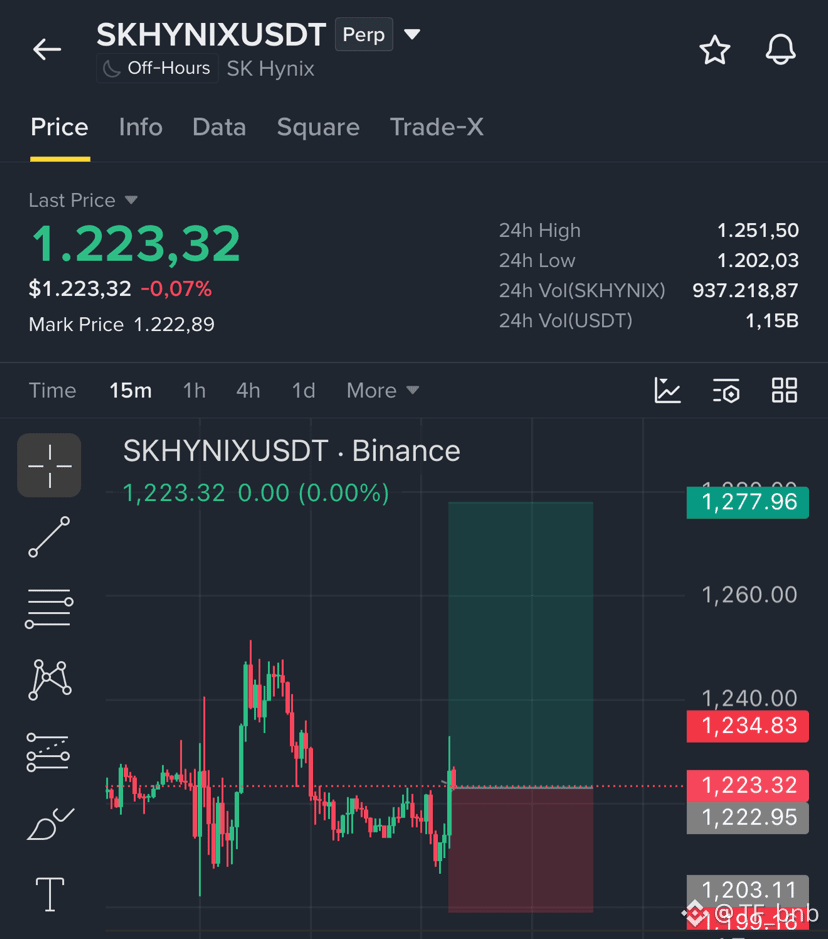Select the horizontal lines Fibonacci tool

49,608
